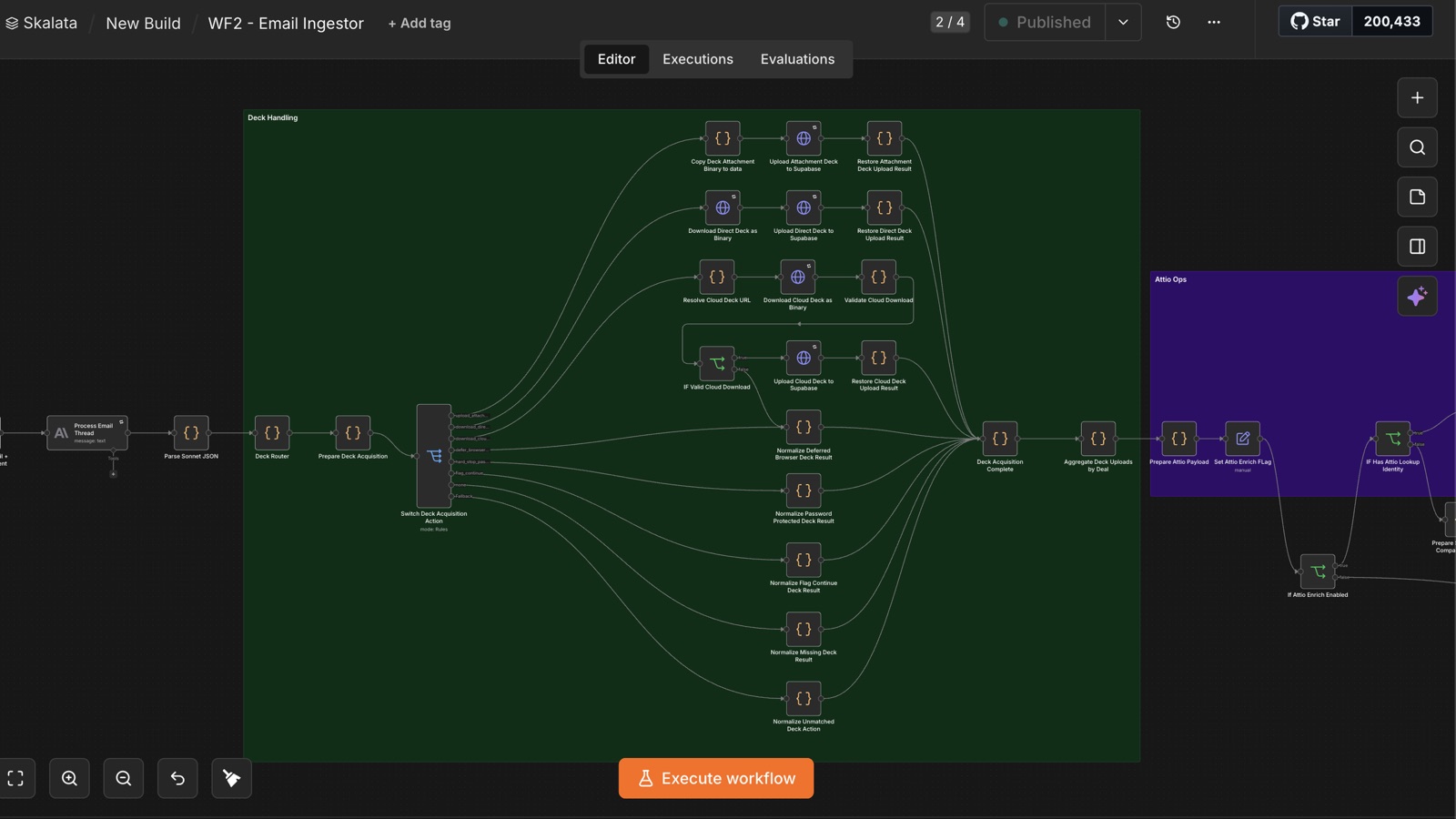Open the three-dot more options menu
1456x819 pixels.
pyautogui.click(x=1214, y=22)
